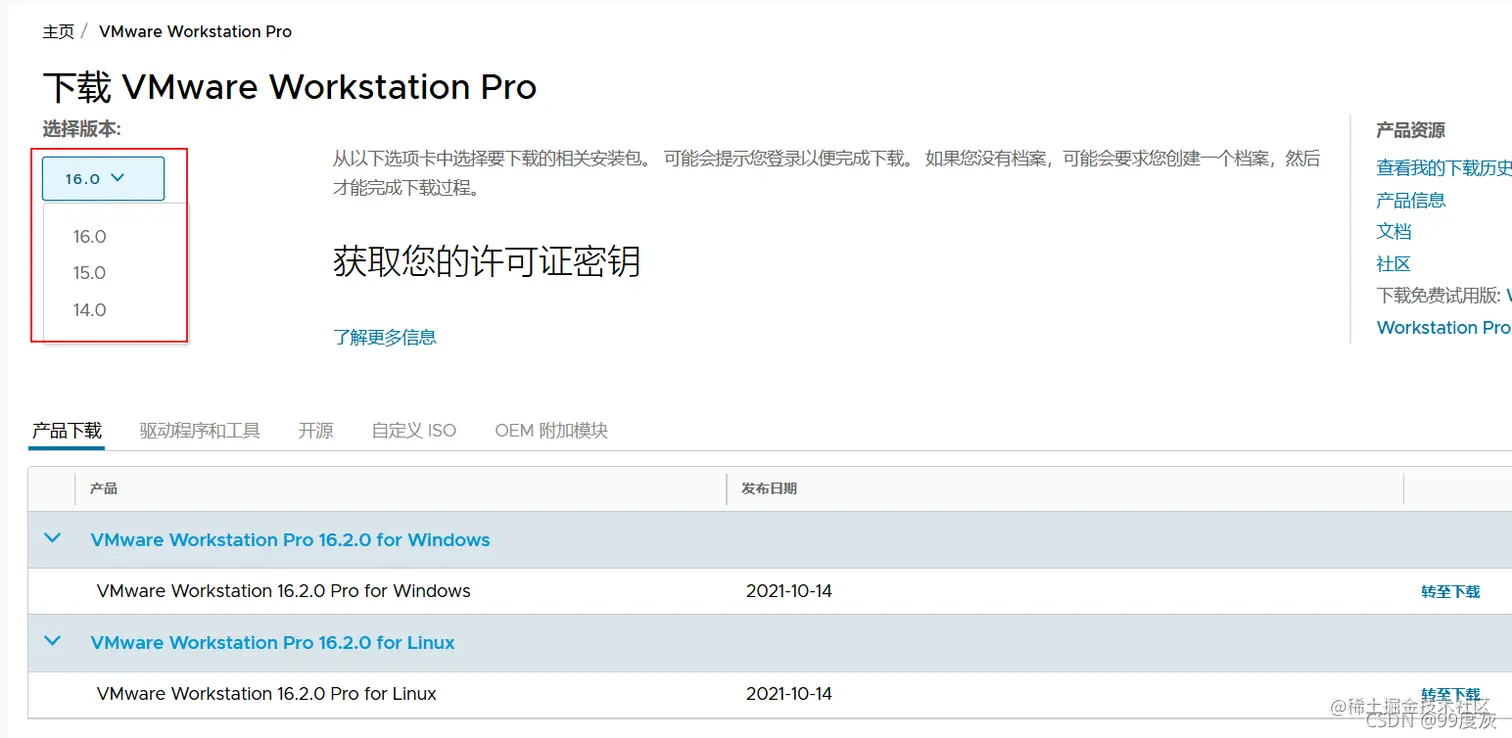
Task: Open 了解更多信息 link
Action: click(x=385, y=337)
